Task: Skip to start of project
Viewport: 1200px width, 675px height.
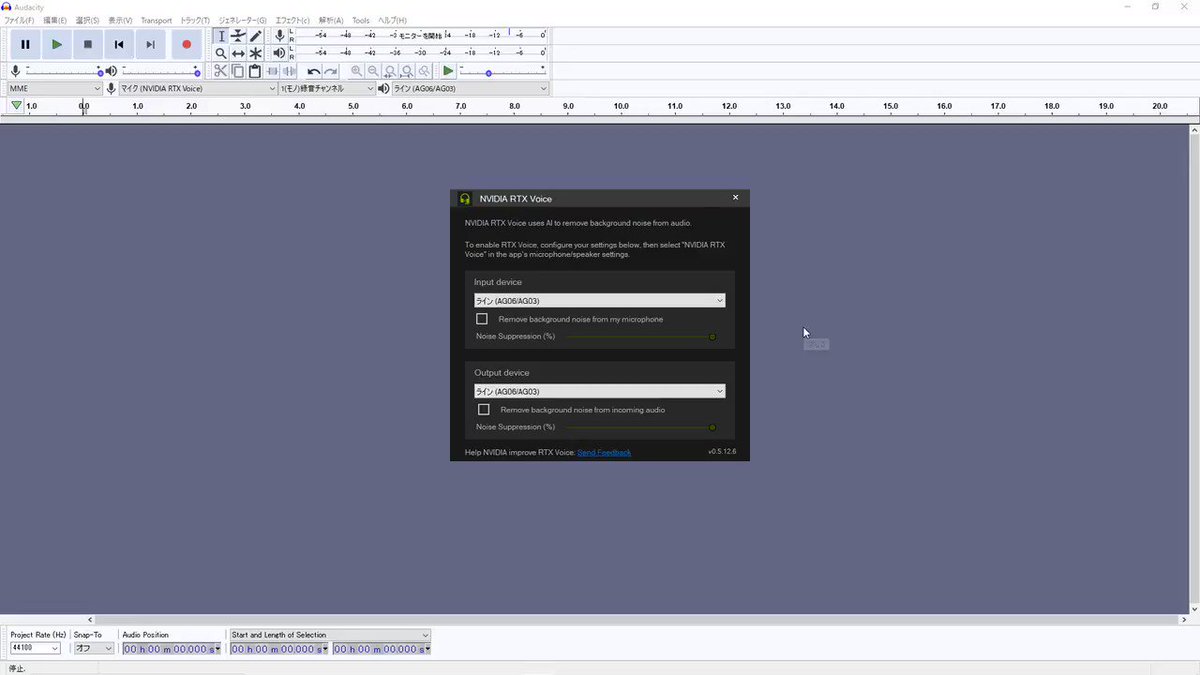Action: (x=119, y=44)
